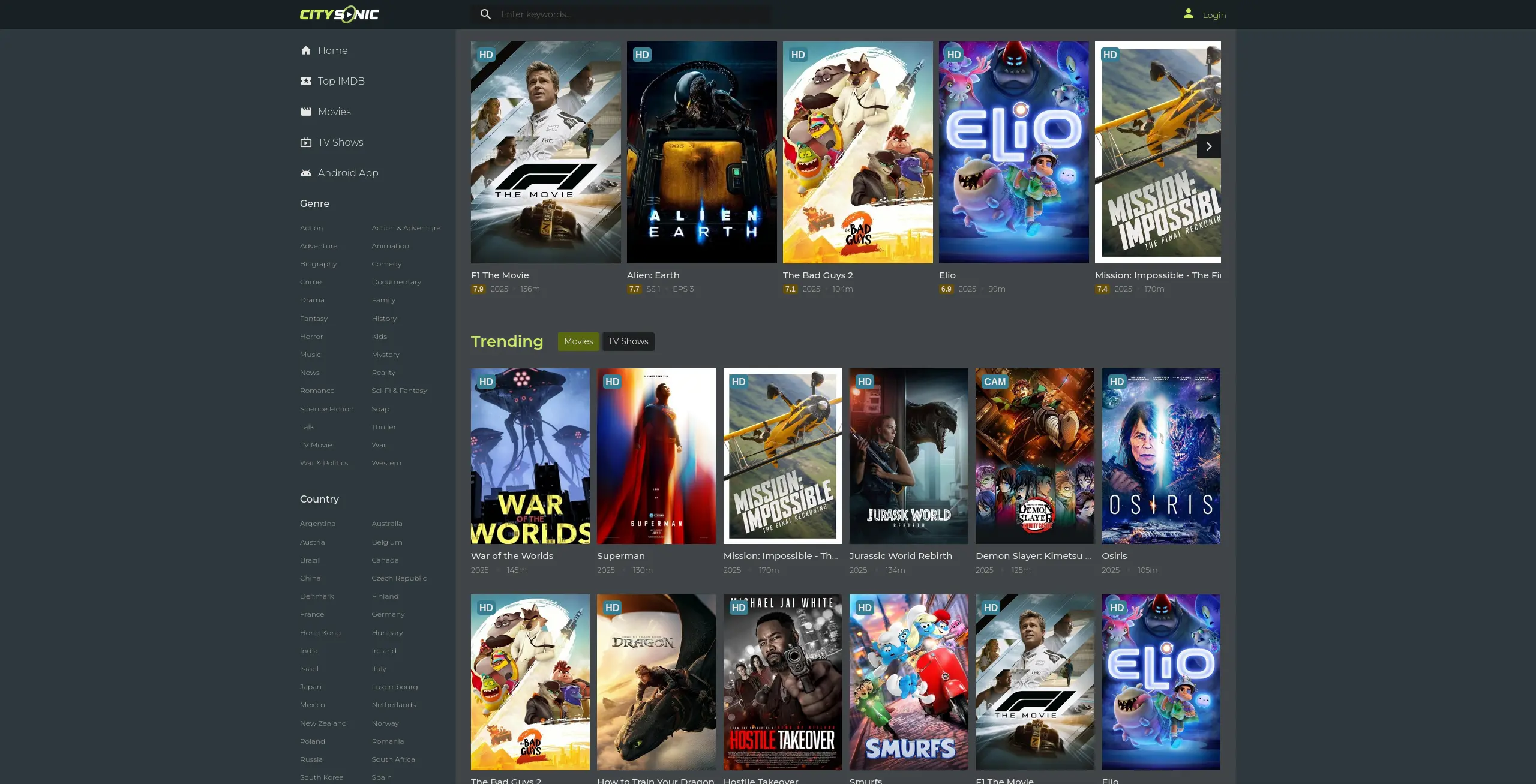Open the Login link

click(x=1214, y=15)
